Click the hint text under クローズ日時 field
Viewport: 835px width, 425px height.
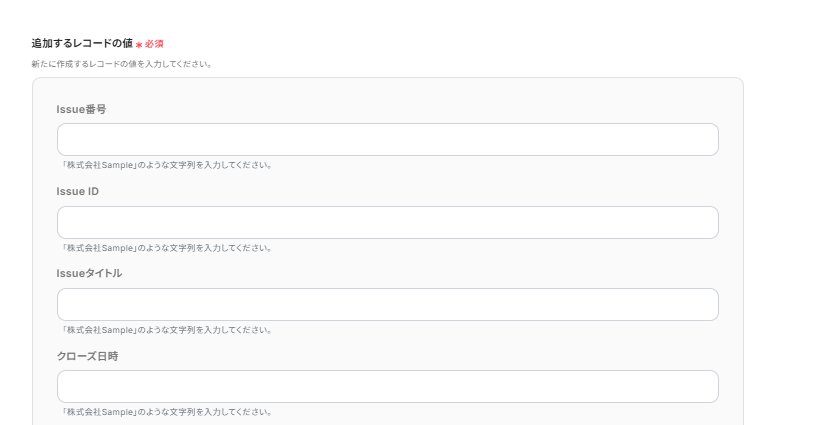(167, 412)
